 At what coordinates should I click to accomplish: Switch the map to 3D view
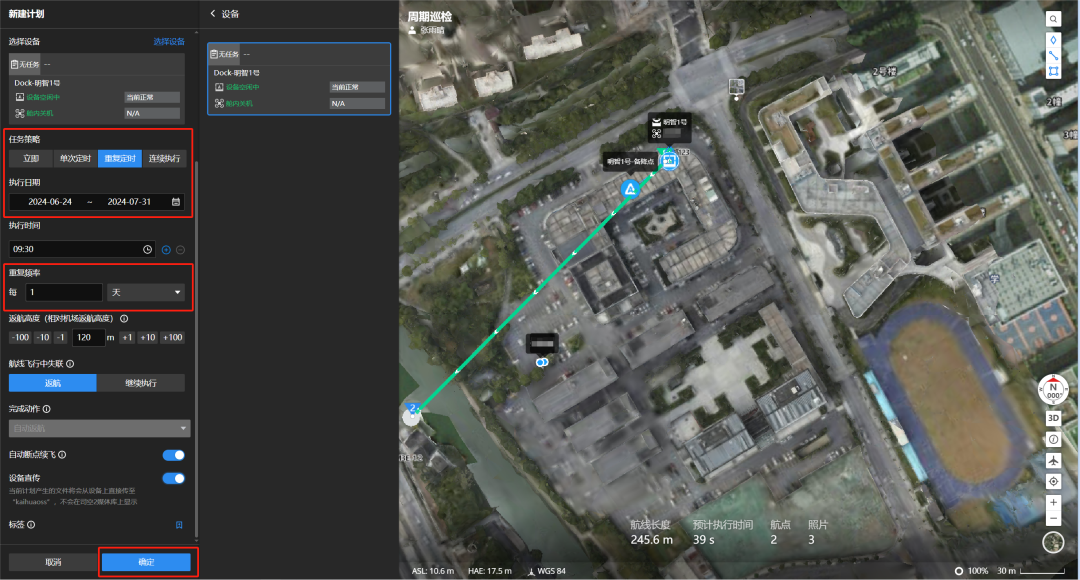tap(1053, 418)
